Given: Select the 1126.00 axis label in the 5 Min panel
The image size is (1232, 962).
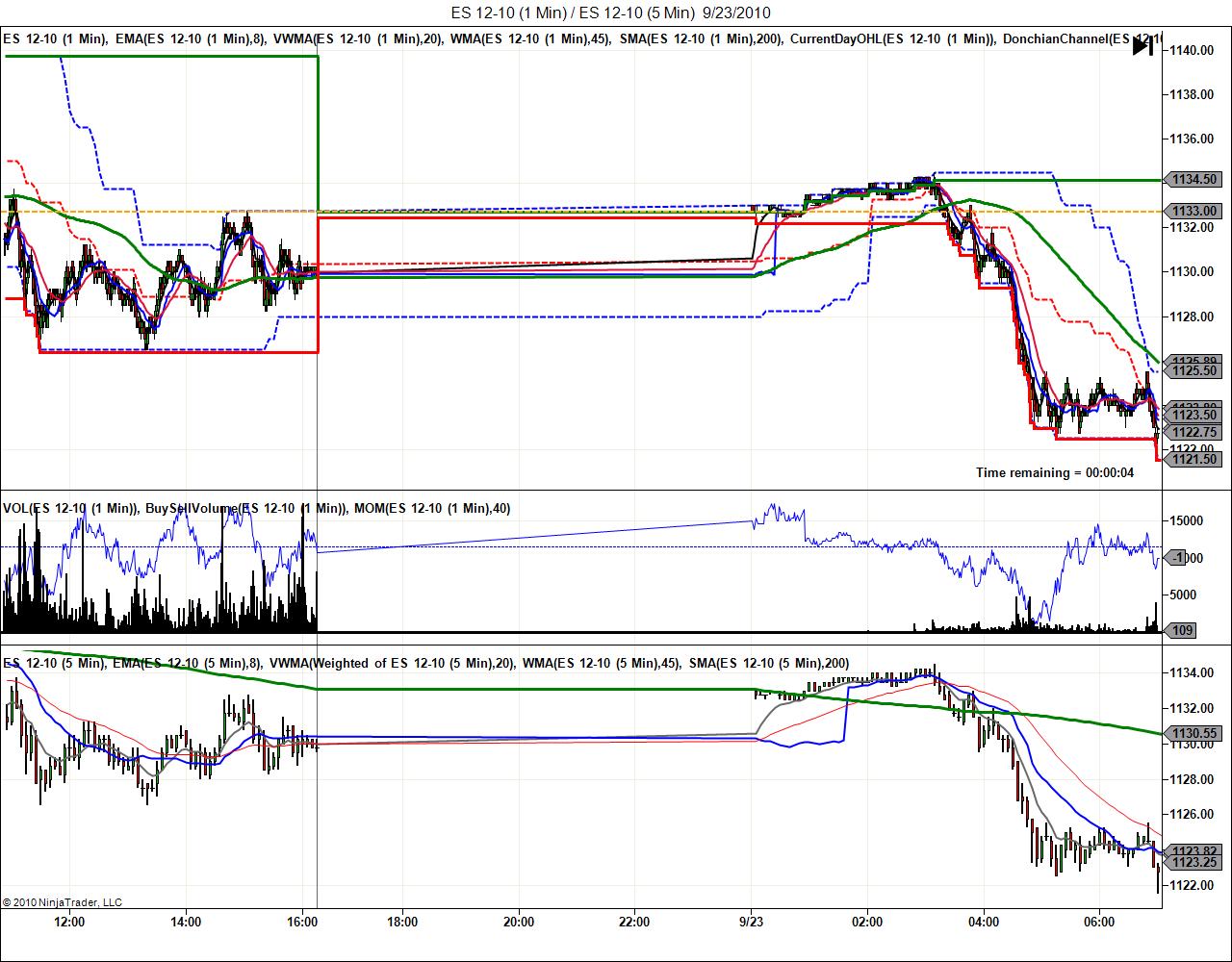Looking at the screenshot, I should 1191,814.
